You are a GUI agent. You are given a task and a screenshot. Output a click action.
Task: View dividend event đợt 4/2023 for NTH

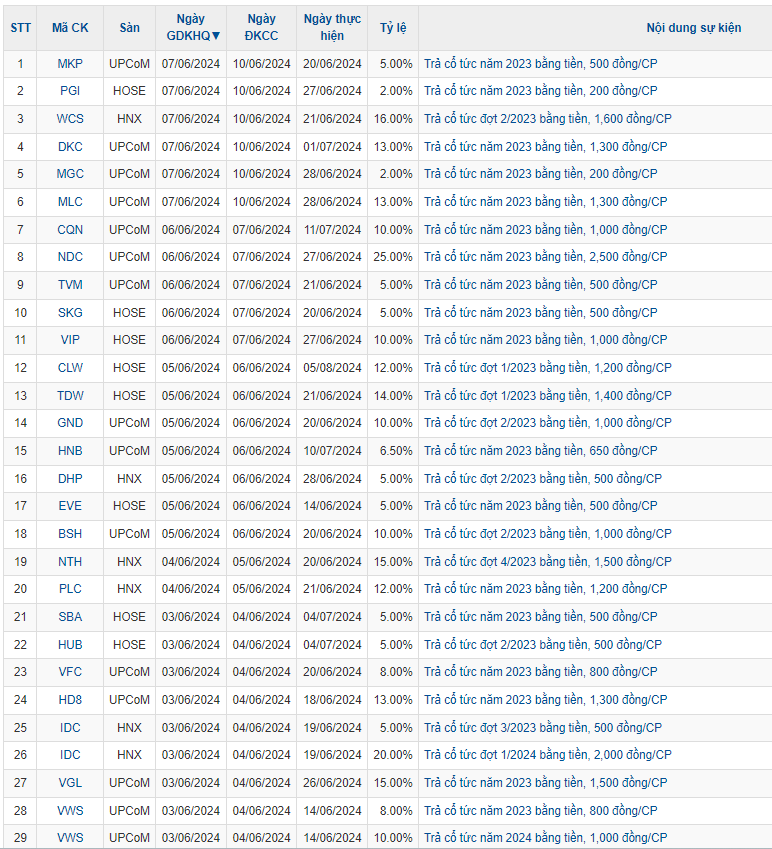click(547, 562)
